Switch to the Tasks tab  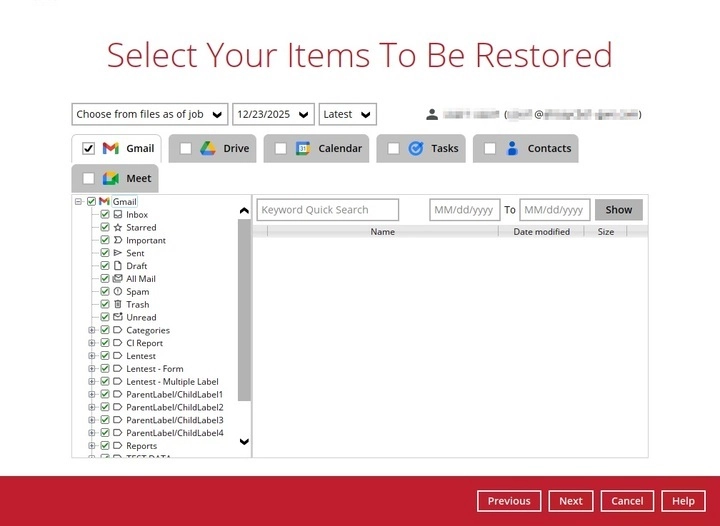[421, 148]
